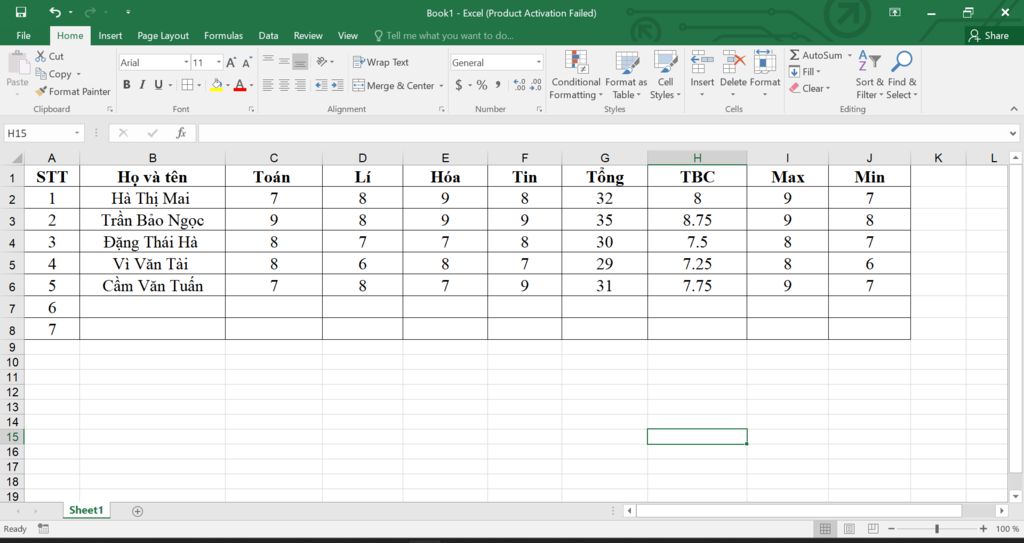The image size is (1024, 543).
Task: Open the font name dropdown showing Arial
Action: (185, 62)
